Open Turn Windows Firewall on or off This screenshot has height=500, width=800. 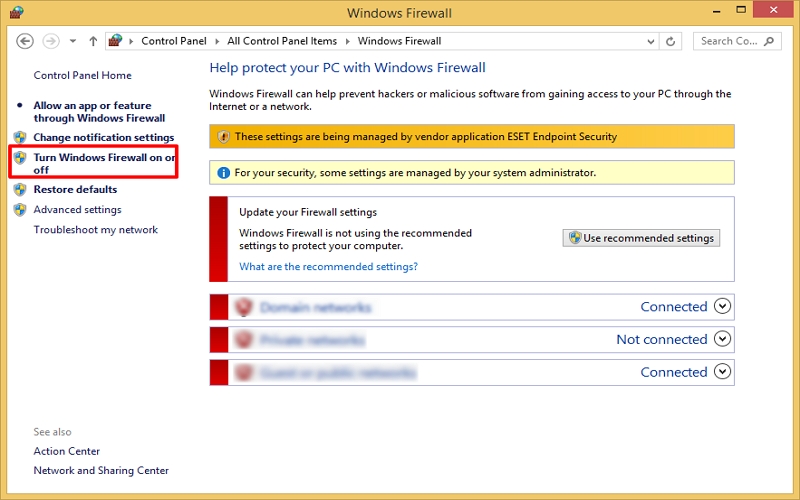pos(104,164)
